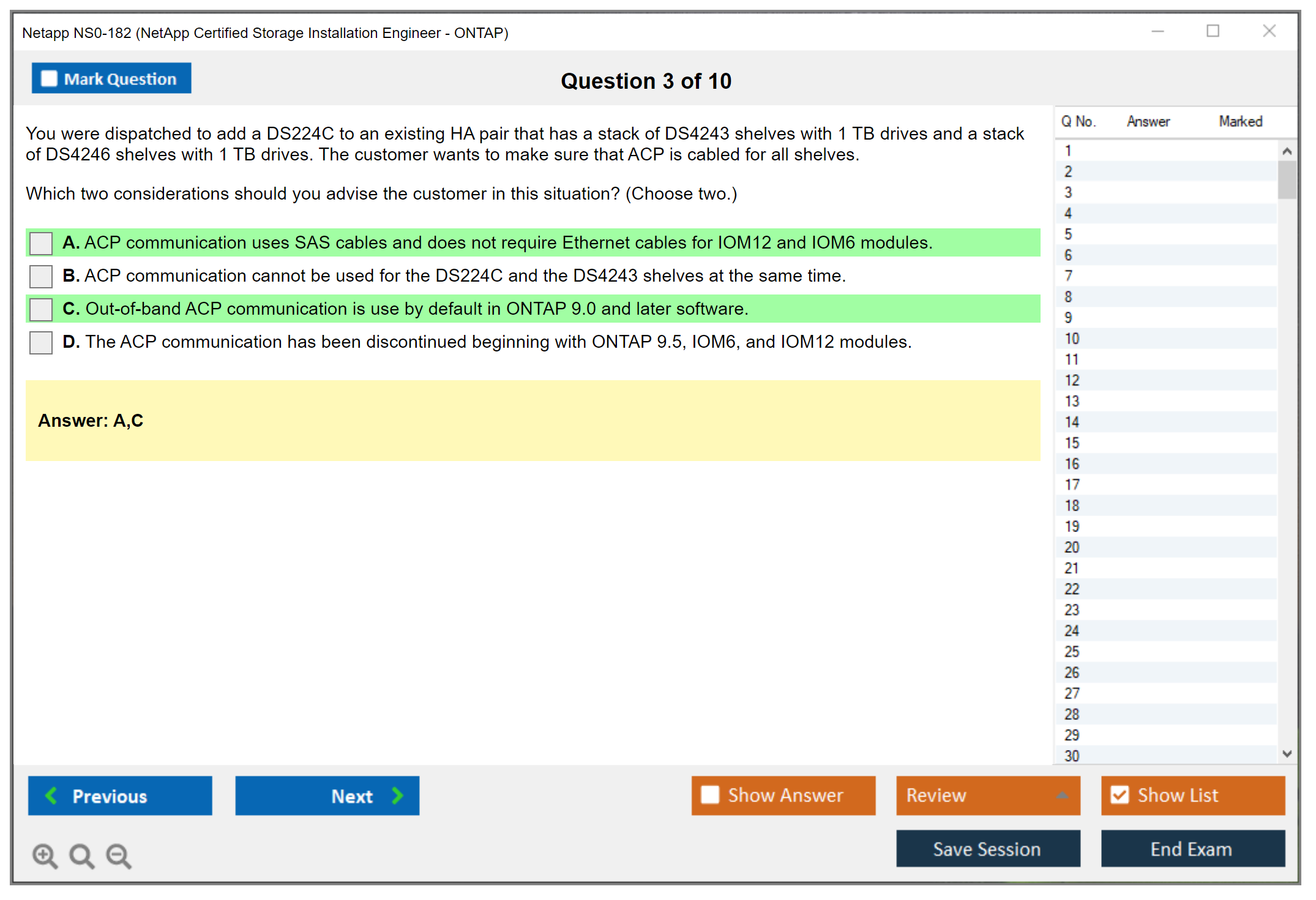Uncheck the Show List option
The height and width of the screenshot is (900, 1316).
tap(1120, 795)
